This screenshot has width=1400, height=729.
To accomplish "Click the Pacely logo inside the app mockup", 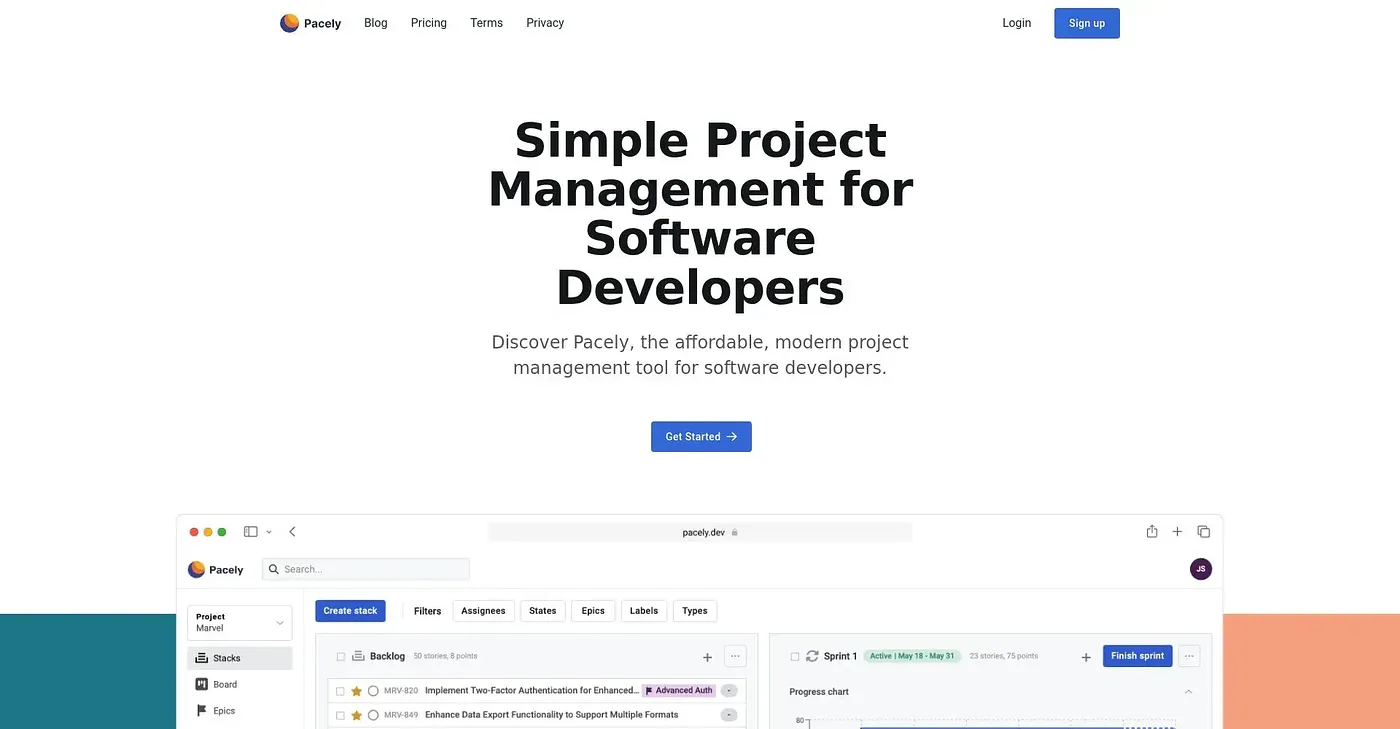I will click(x=216, y=569).
